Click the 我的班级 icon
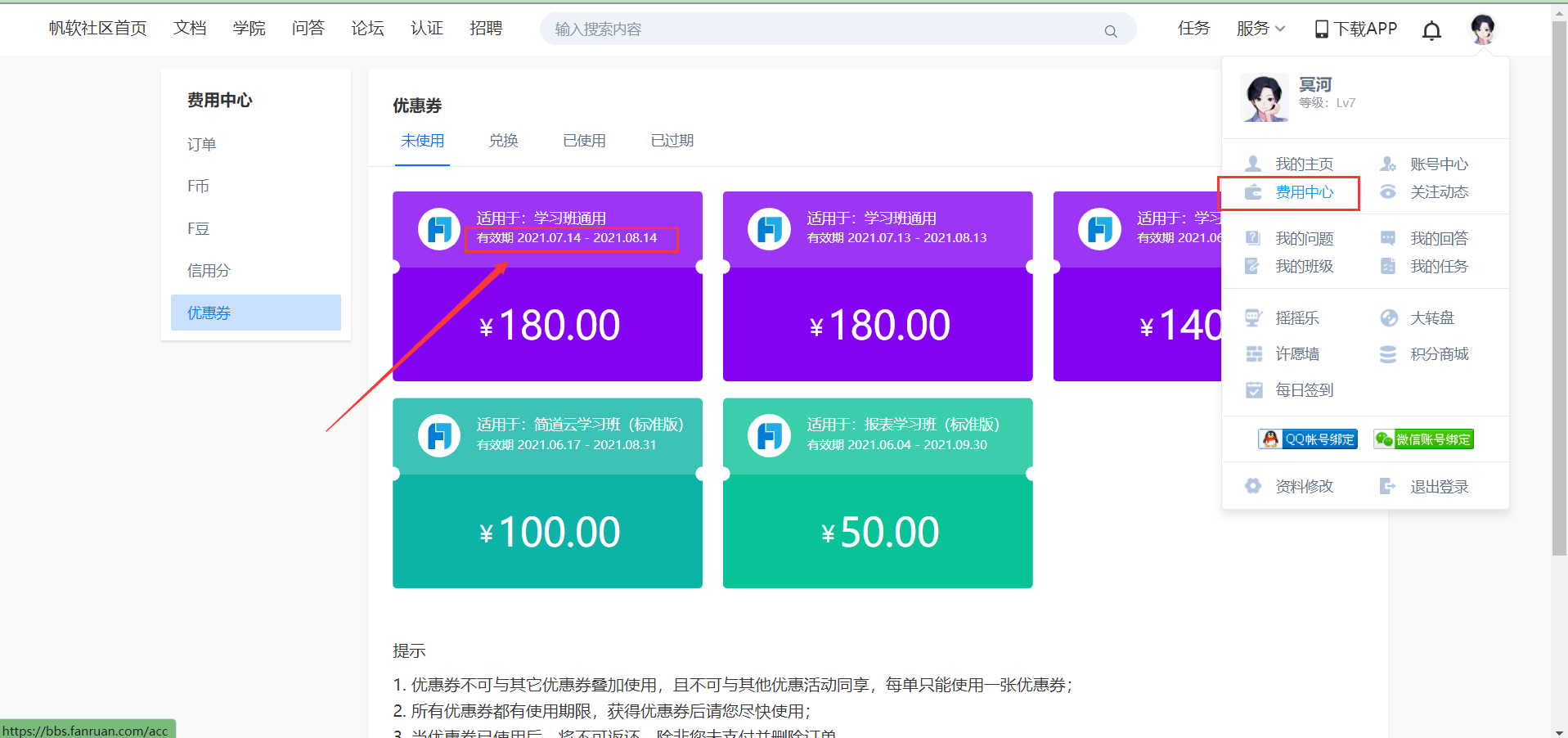Screen dimensions: 1568x738 pyautogui.click(x=1252, y=266)
